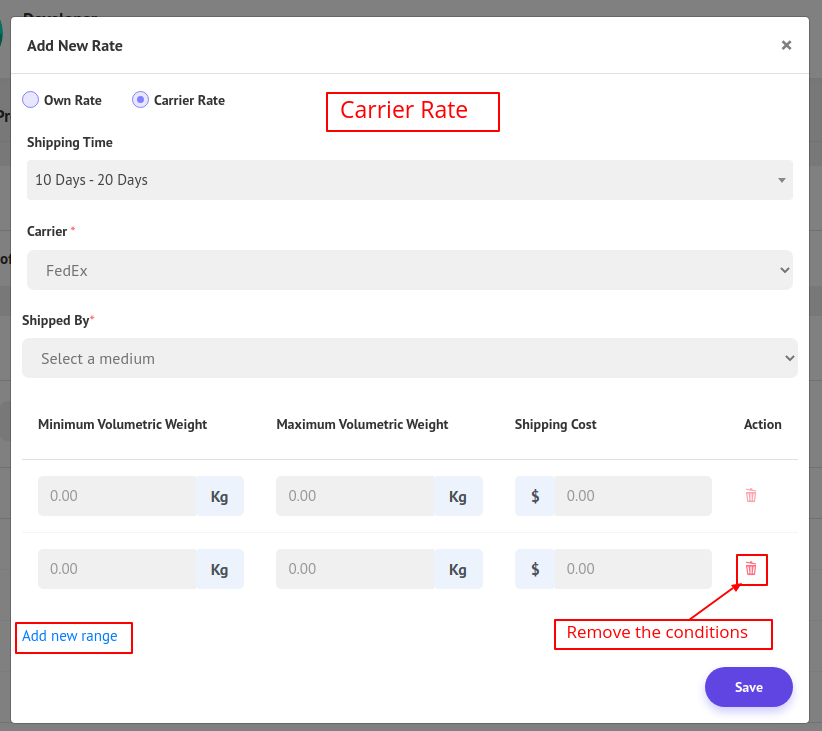Close the Add New Rate dialog
Image resolution: width=822 pixels, height=731 pixels.
786,45
